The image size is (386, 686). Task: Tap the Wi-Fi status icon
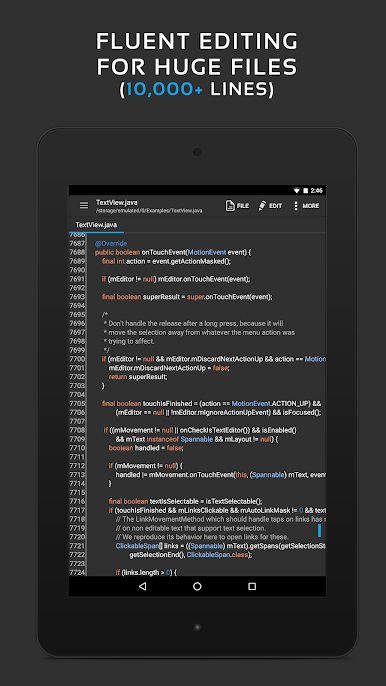point(297,190)
